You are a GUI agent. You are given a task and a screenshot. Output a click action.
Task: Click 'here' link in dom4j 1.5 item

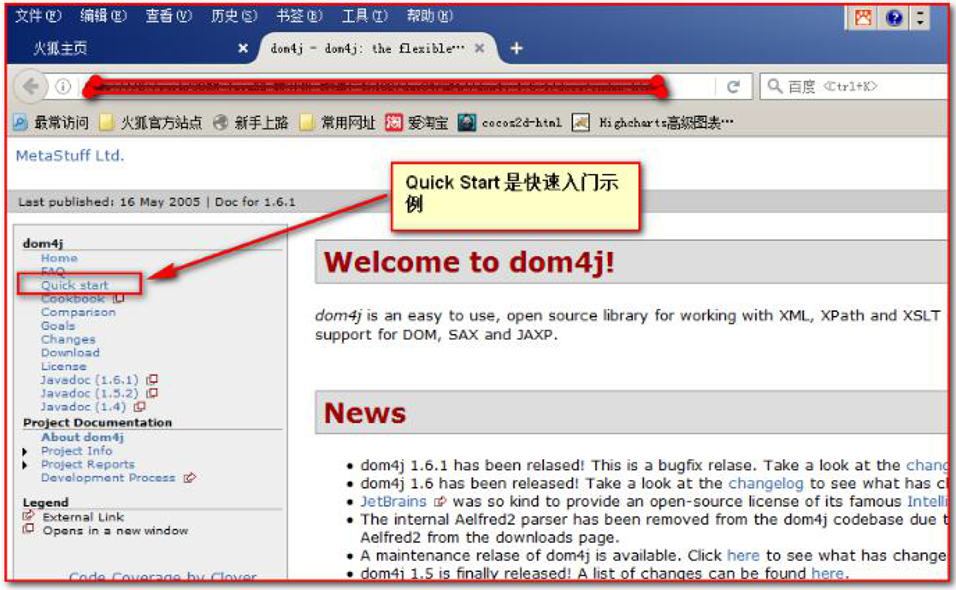[x=828, y=574]
